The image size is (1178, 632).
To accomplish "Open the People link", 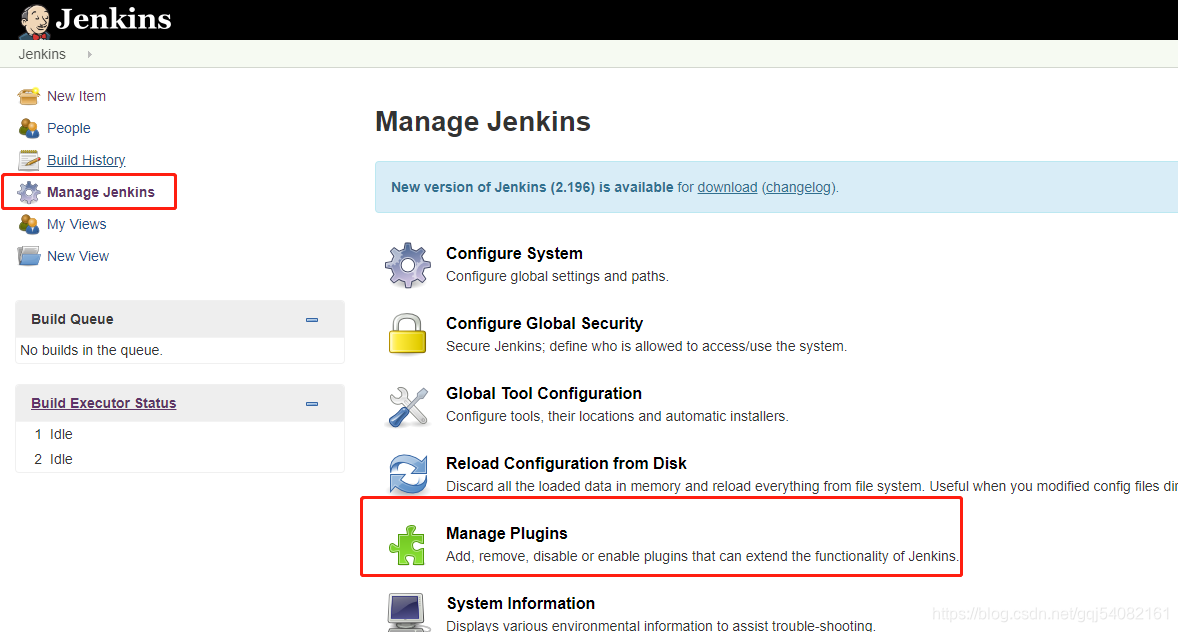I will [68, 129].
